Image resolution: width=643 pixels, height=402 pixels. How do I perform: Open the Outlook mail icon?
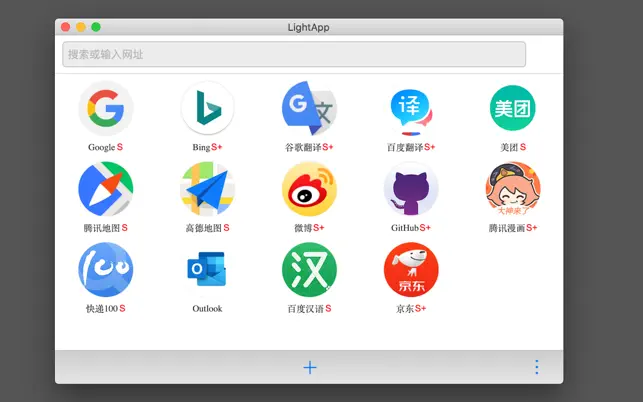207,270
